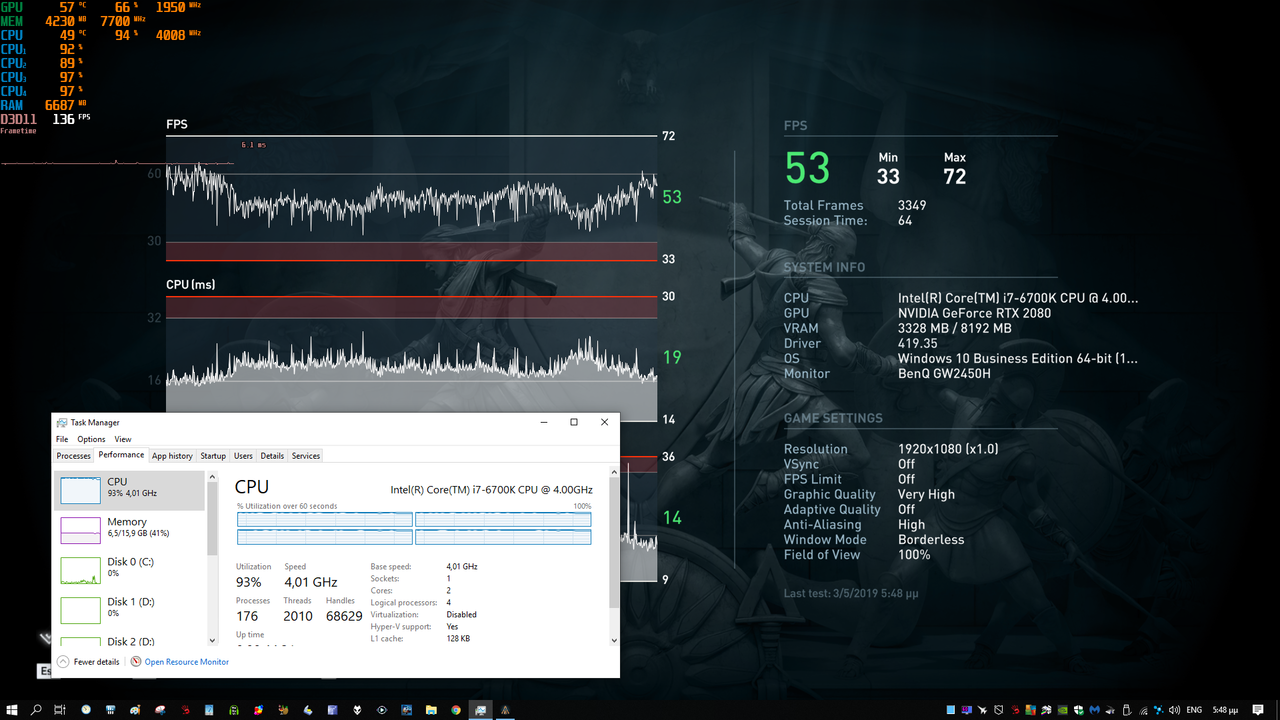The height and width of the screenshot is (720, 1280).
Task: Click the Threads count 2010
Action: click(298, 616)
